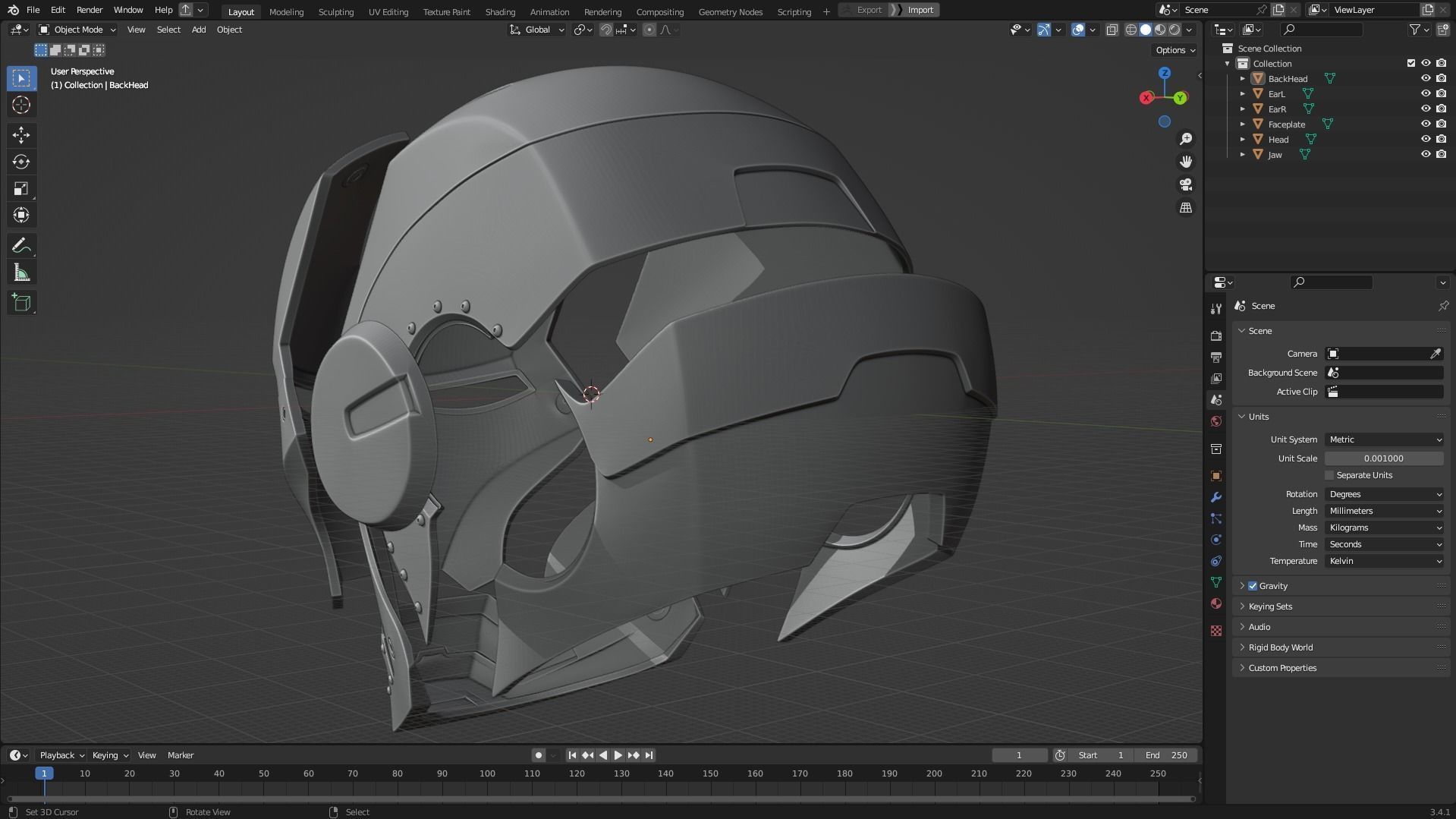The width and height of the screenshot is (1456, 819).
Task: Open the timeline Playback popover
Action: pyautogui.click(x=61, y=755)
